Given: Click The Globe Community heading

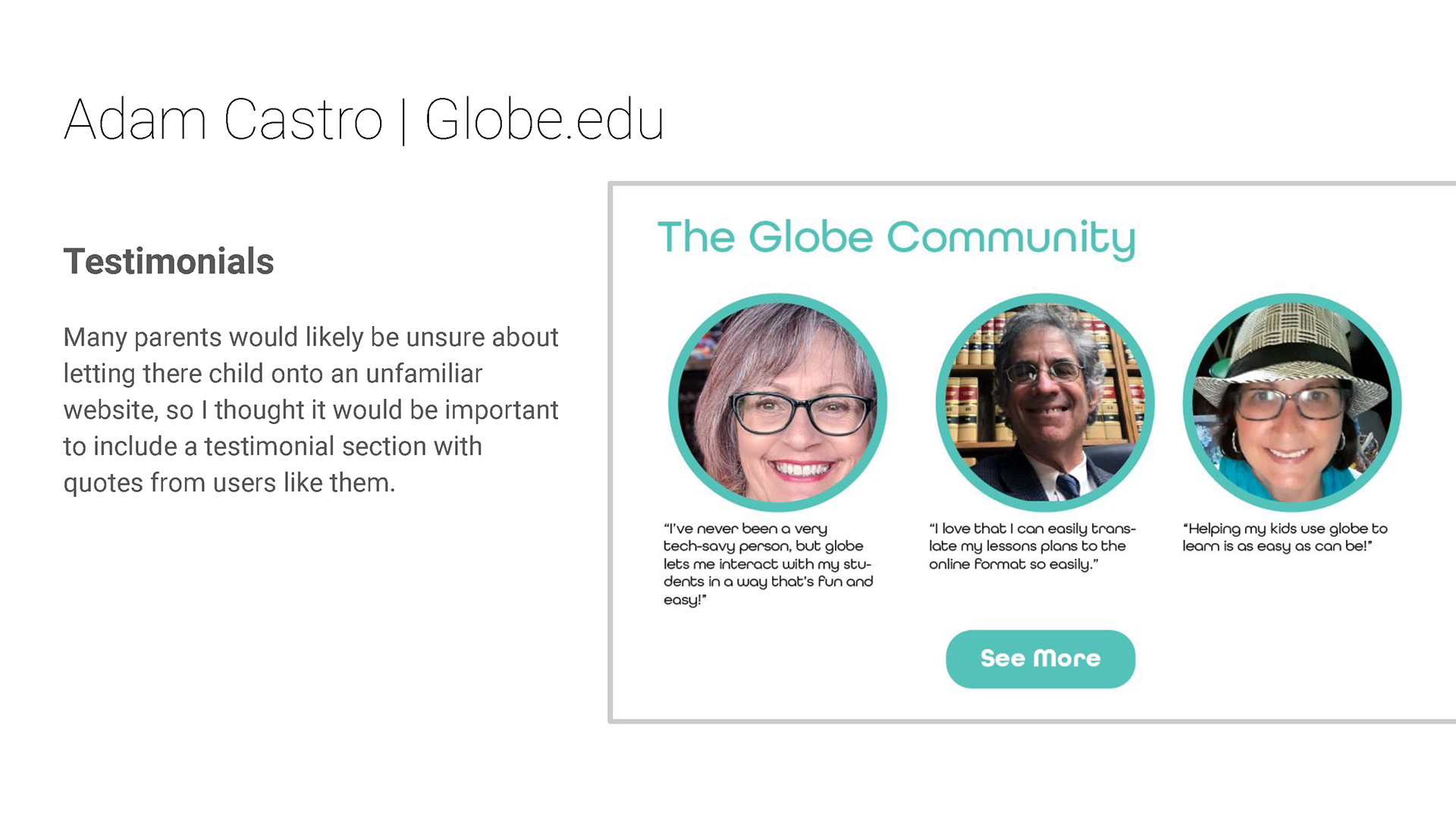Looking at the screenshot, I should [896, 238].
